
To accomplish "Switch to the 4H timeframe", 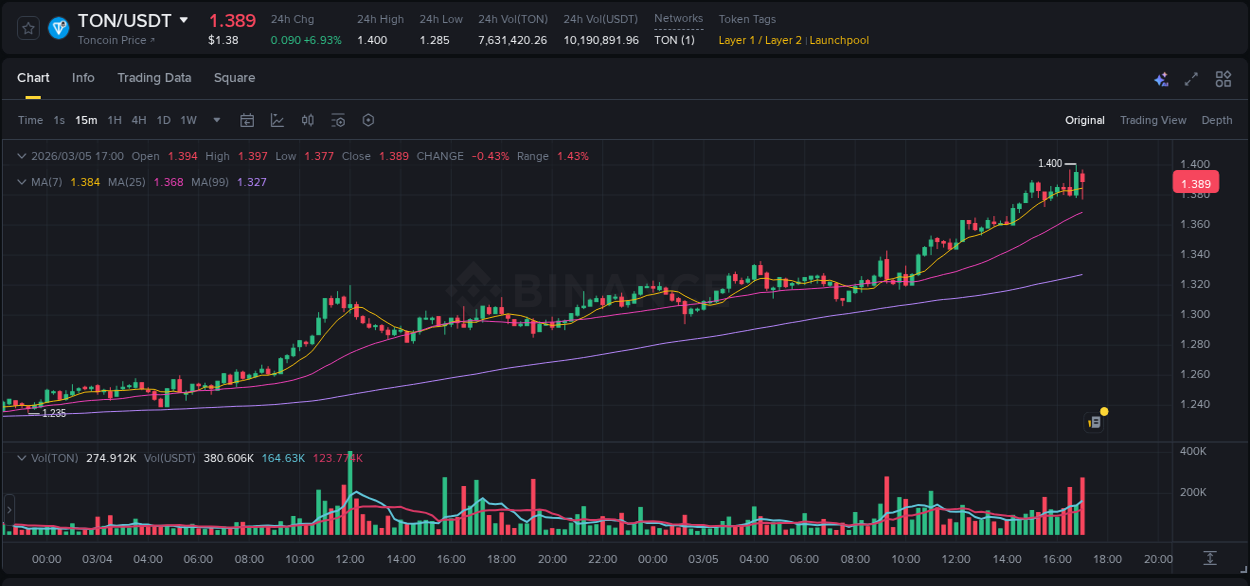I will [x=139, y=120].
